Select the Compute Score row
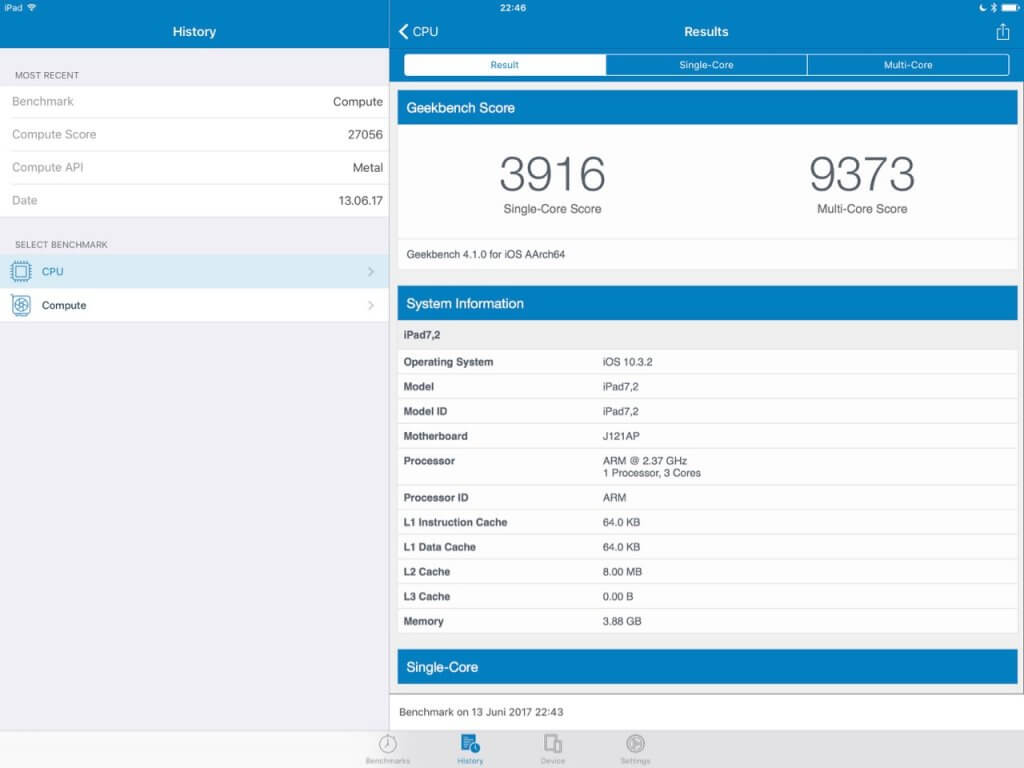Viewport: 1024px width, 768px height. pos(194,134)
